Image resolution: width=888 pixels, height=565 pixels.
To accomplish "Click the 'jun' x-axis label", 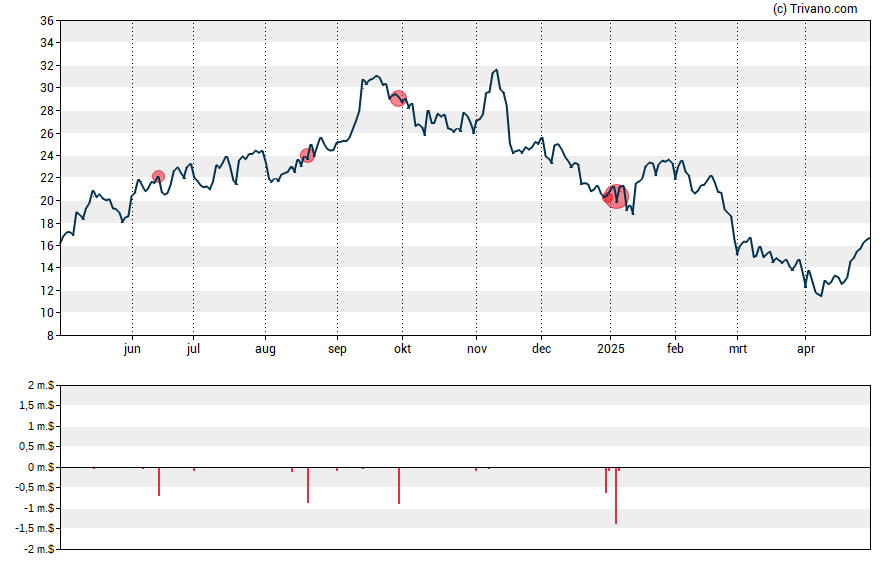I will tap(132, 349).
